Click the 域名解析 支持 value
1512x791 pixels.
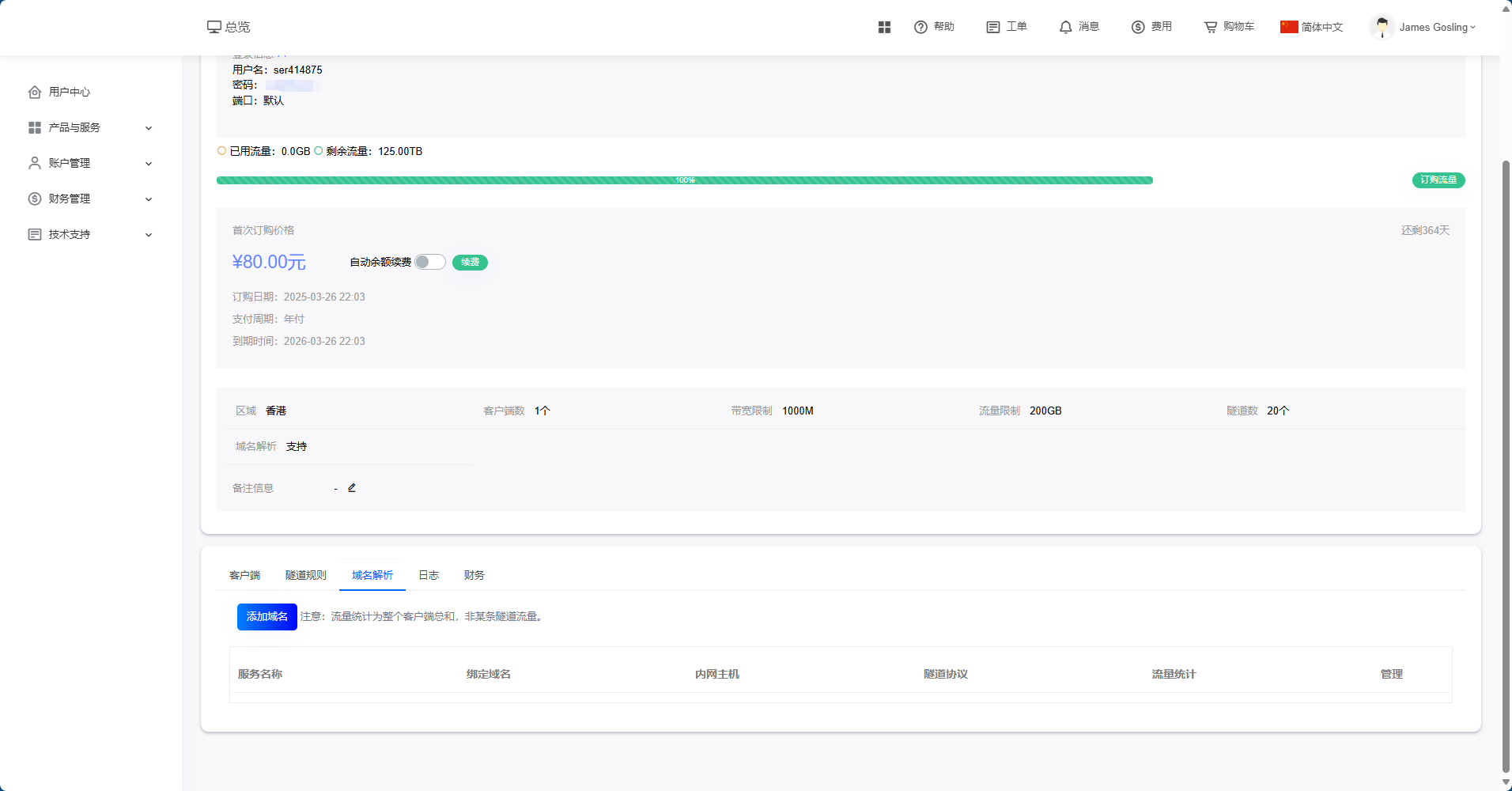tap(297, 447)
